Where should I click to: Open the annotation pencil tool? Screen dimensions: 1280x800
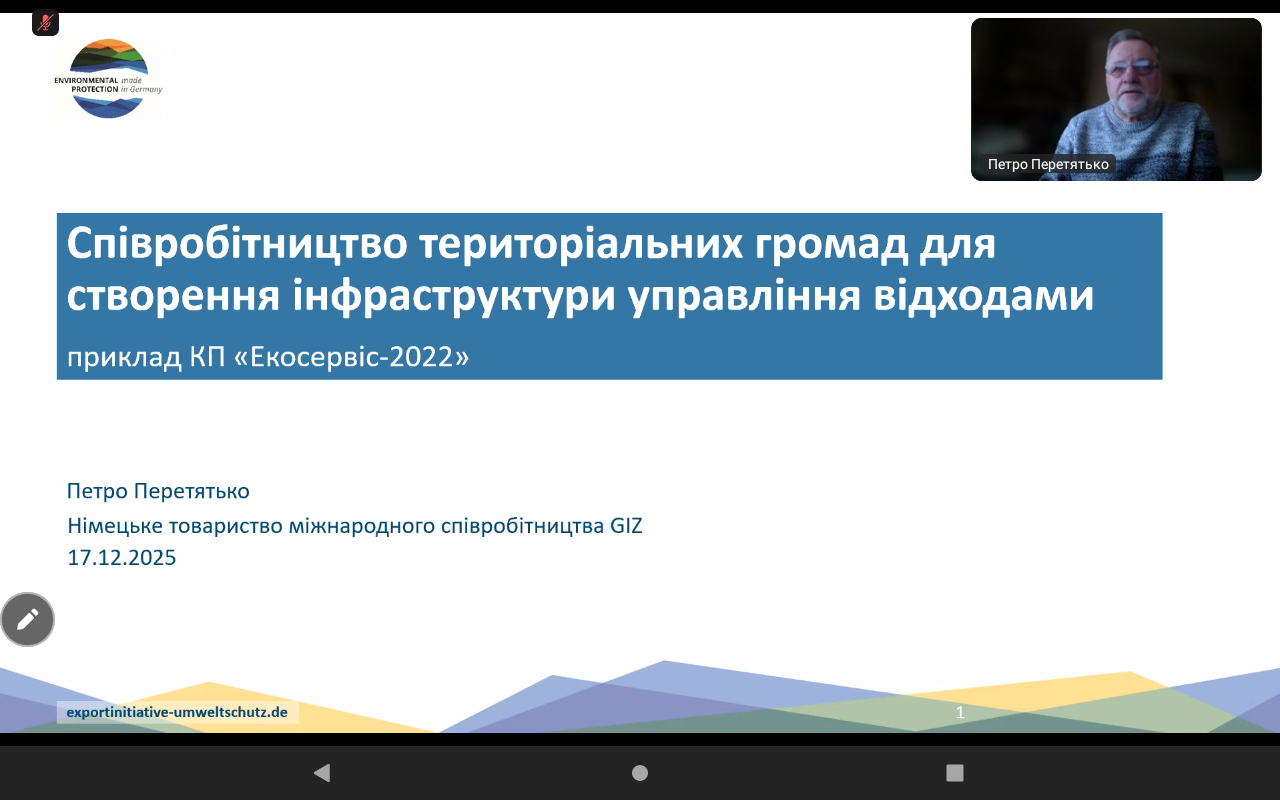[28, 619]
